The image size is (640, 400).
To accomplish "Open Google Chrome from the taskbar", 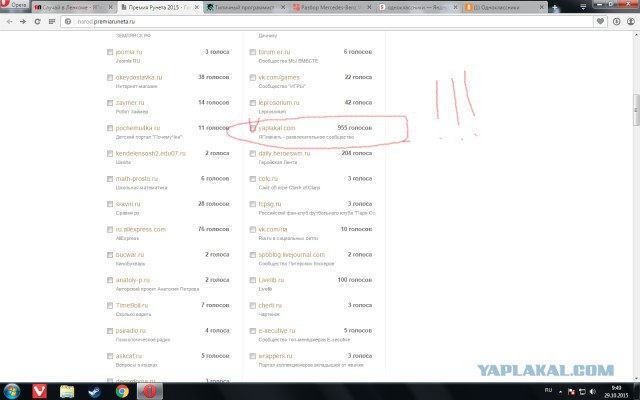I will click(x=122, y=391).
